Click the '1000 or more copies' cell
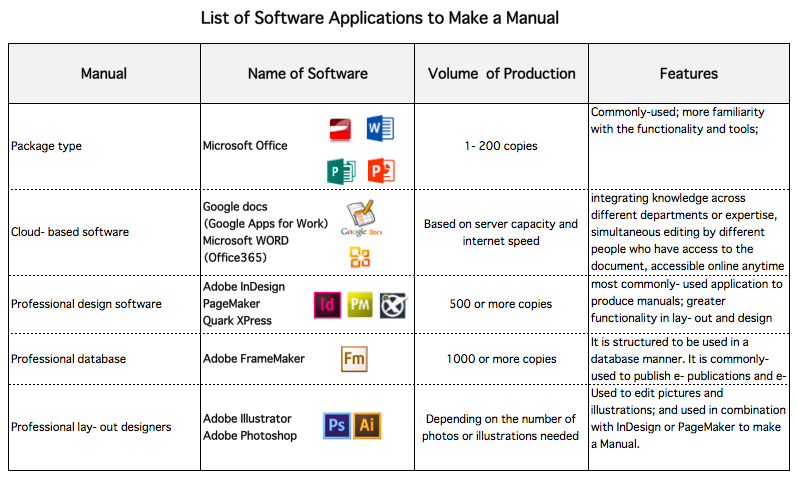797x478 pixels. (x=501, y=359)
